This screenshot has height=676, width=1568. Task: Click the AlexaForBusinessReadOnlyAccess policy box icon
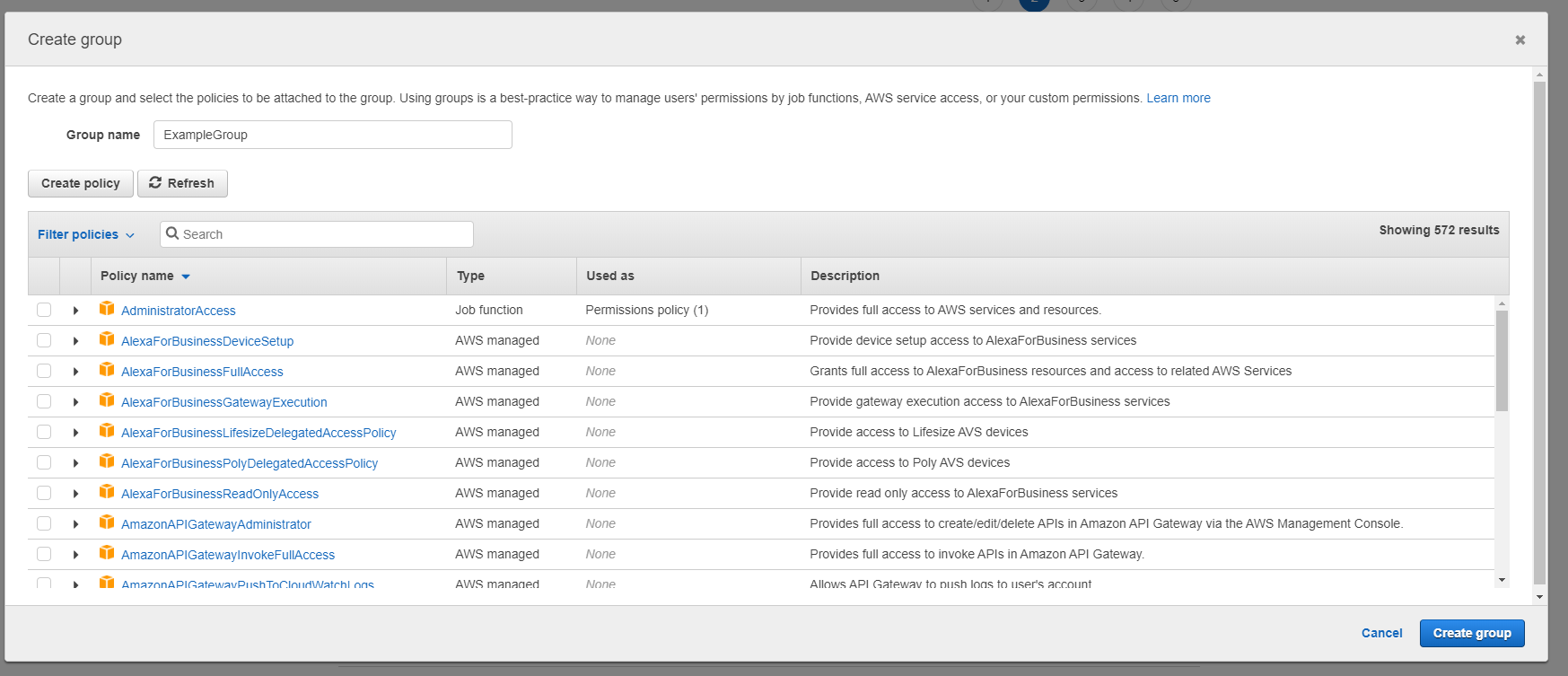click(x=107, y=492)
